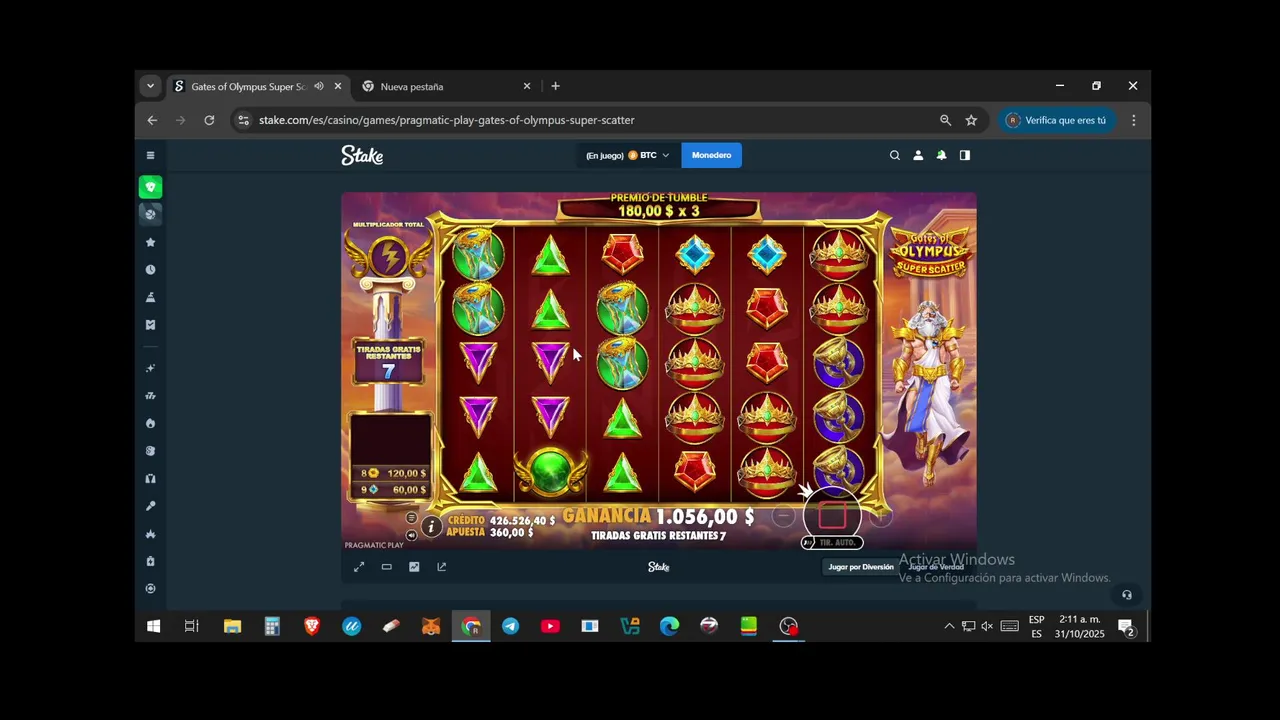
Task: Open the Stake sidebar hamburger menu
Action: coord(150,155)
